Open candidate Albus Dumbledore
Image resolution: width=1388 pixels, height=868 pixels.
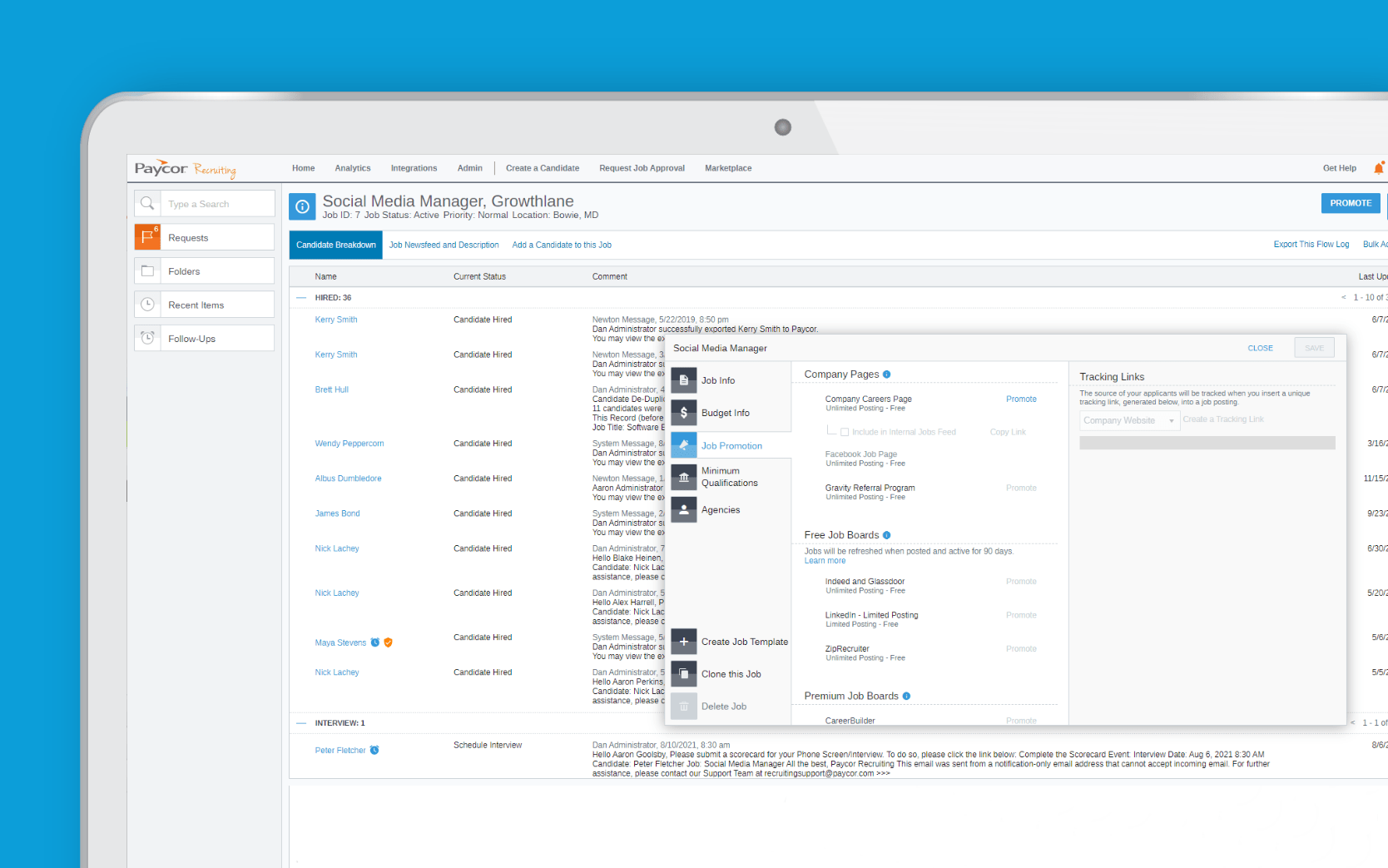[x=348, y=479]
